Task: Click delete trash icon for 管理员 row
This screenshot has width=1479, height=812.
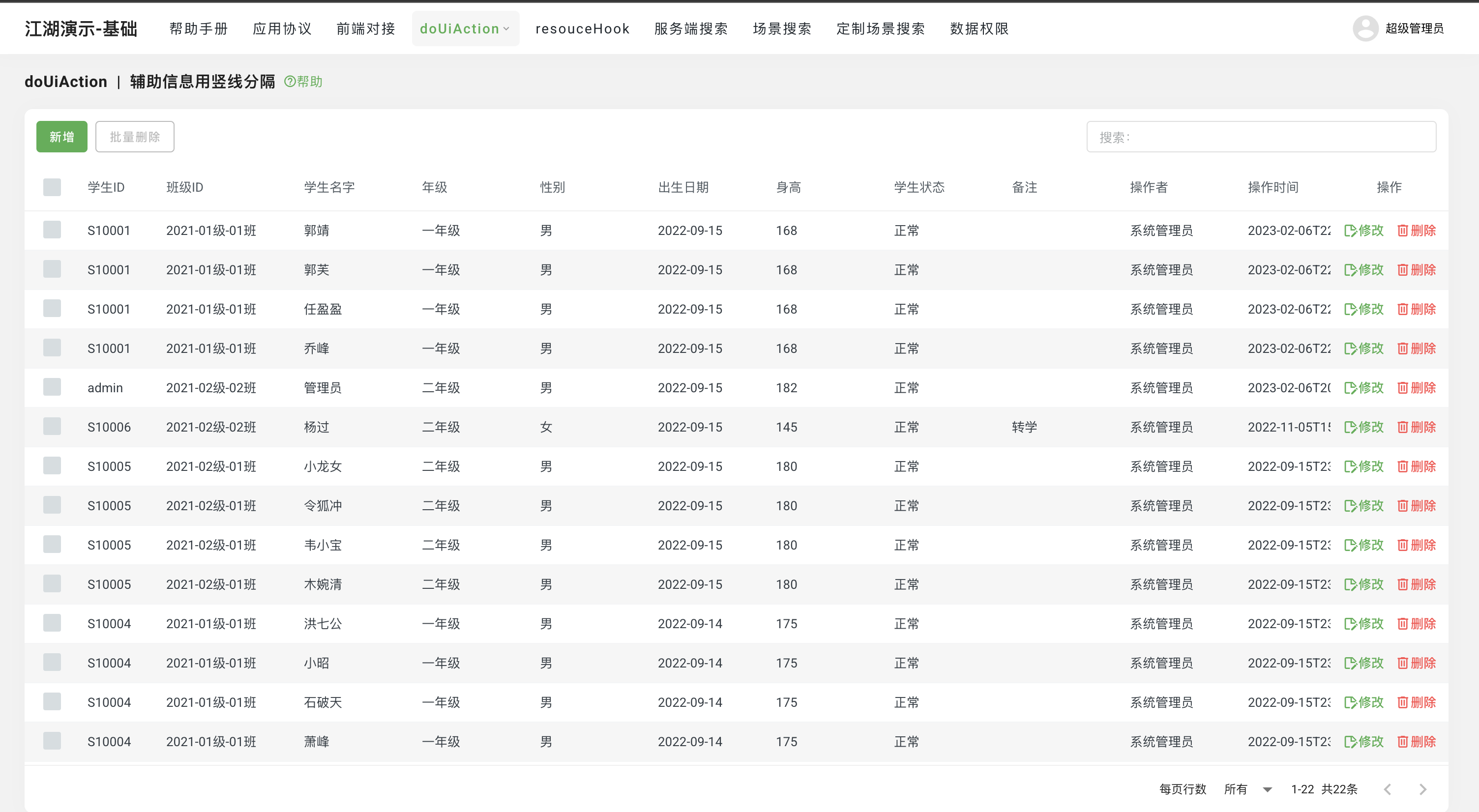Action: coord(1402,388)
